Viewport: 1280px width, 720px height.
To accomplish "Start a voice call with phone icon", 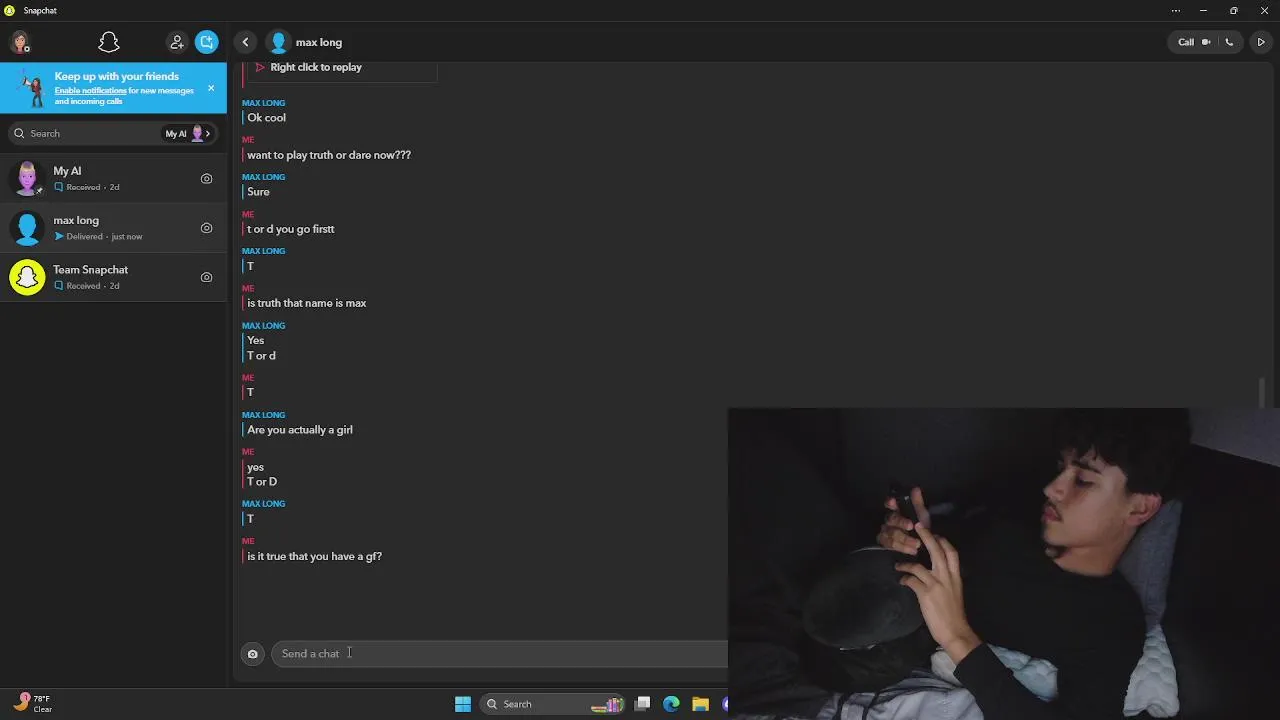I will tap(1229, 42).
